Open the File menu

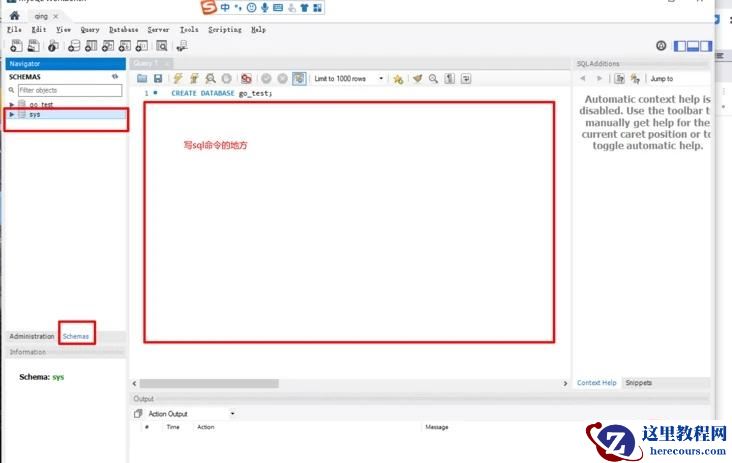click(14, 29)
